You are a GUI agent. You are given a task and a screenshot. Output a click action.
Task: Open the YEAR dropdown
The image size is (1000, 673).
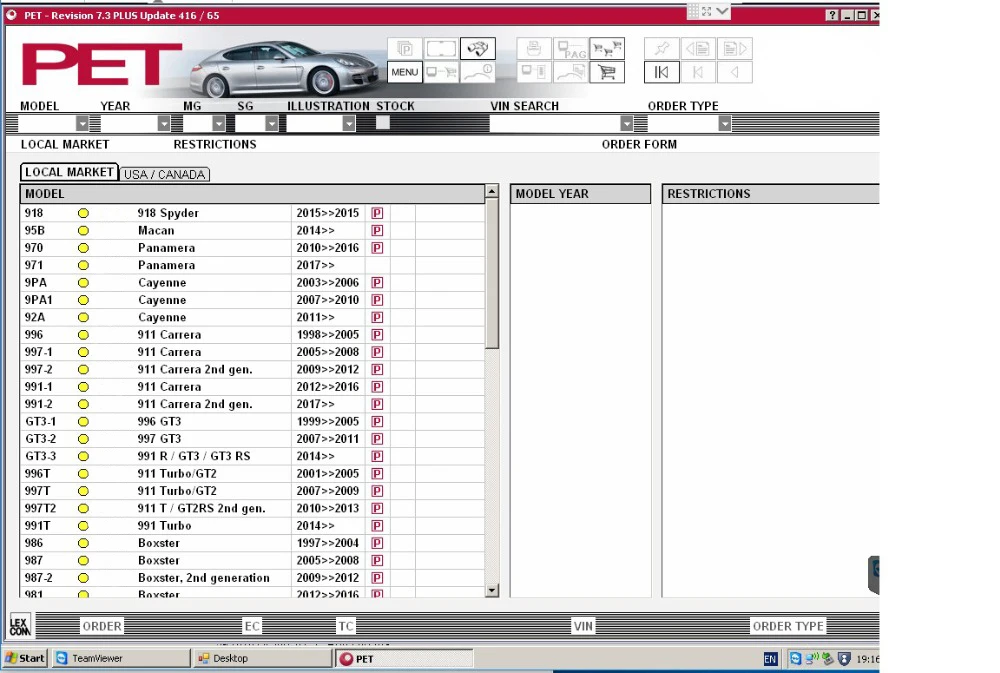coord(164,123)
